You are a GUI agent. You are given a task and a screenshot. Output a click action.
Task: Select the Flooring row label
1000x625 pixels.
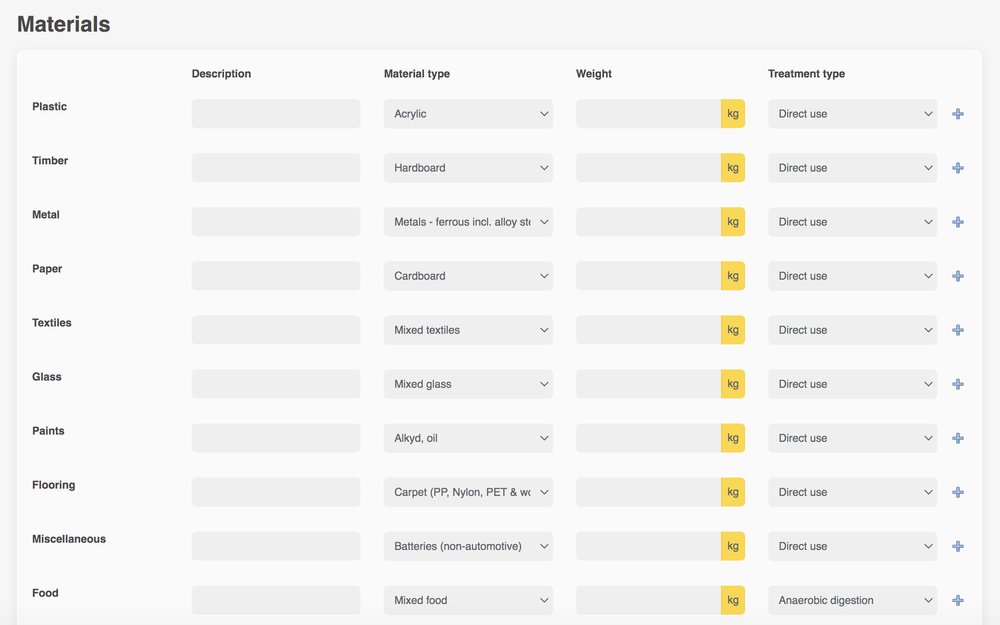[x=54, y=485]
